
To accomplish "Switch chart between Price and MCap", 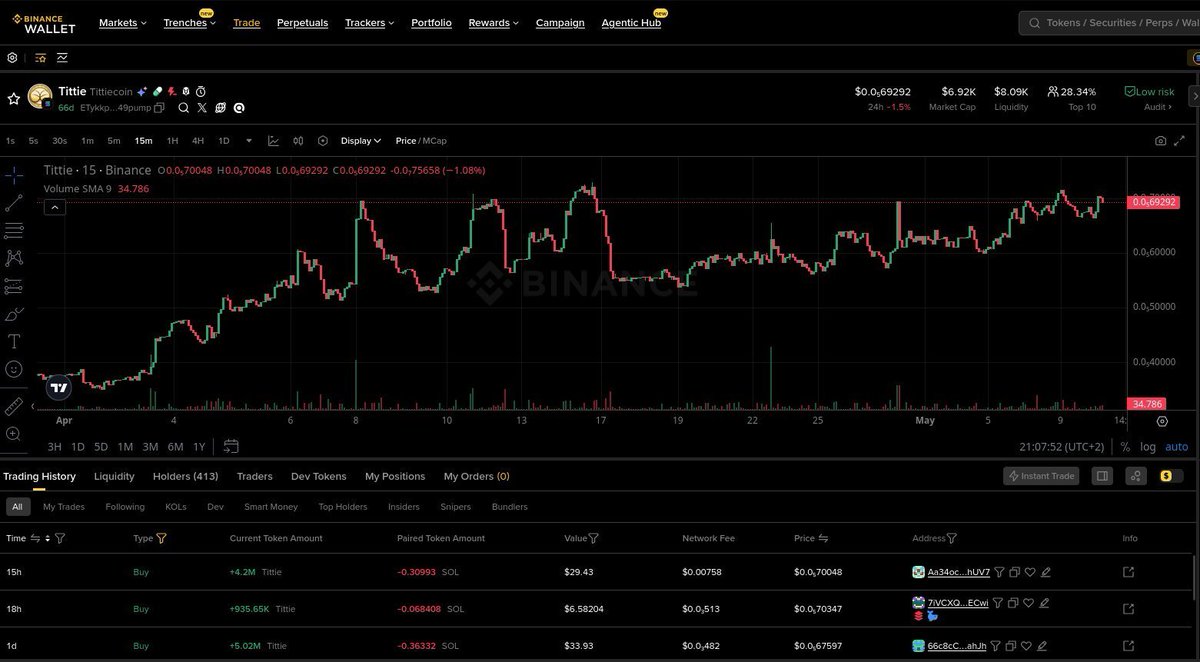I will (421, 141).
